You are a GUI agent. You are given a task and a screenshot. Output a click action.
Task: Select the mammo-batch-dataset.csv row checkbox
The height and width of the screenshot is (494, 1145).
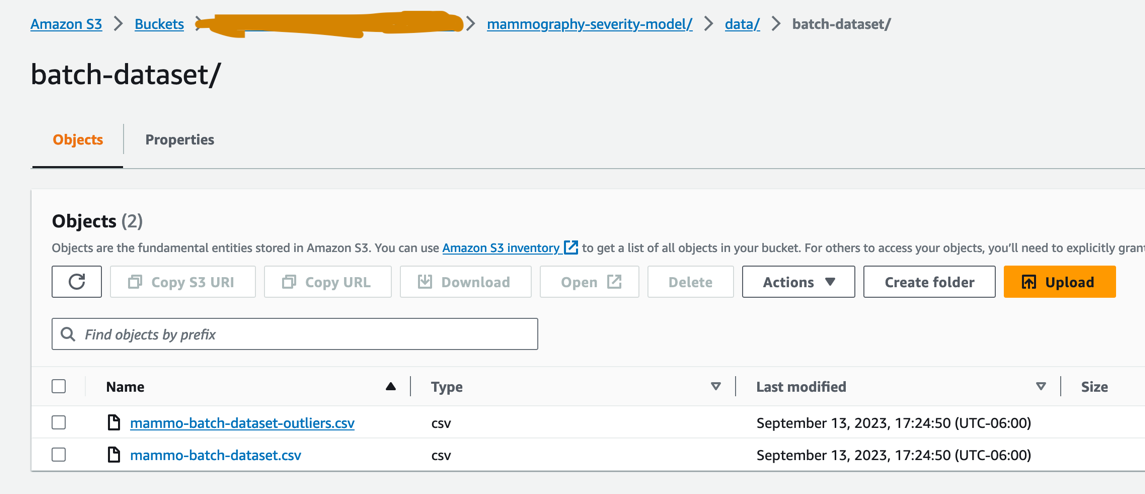pos(59,455)
